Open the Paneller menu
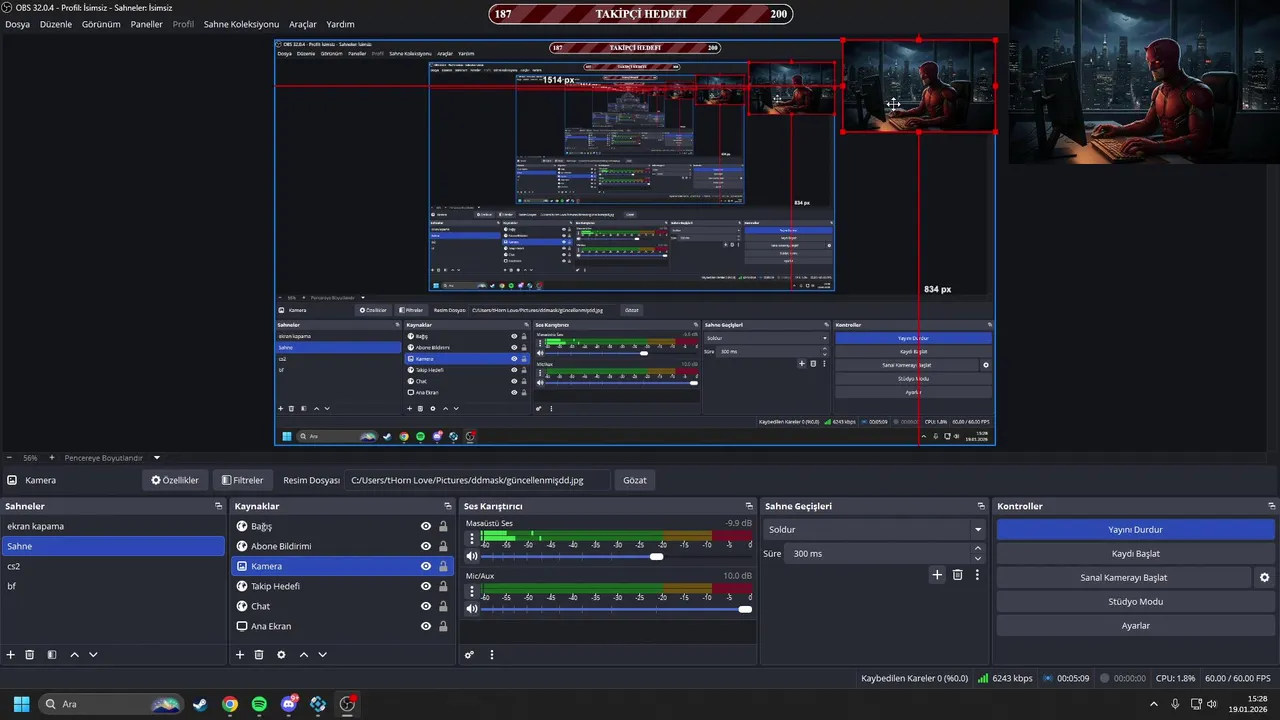Viewport: 1280px width, 720px height. click(146, 24)
